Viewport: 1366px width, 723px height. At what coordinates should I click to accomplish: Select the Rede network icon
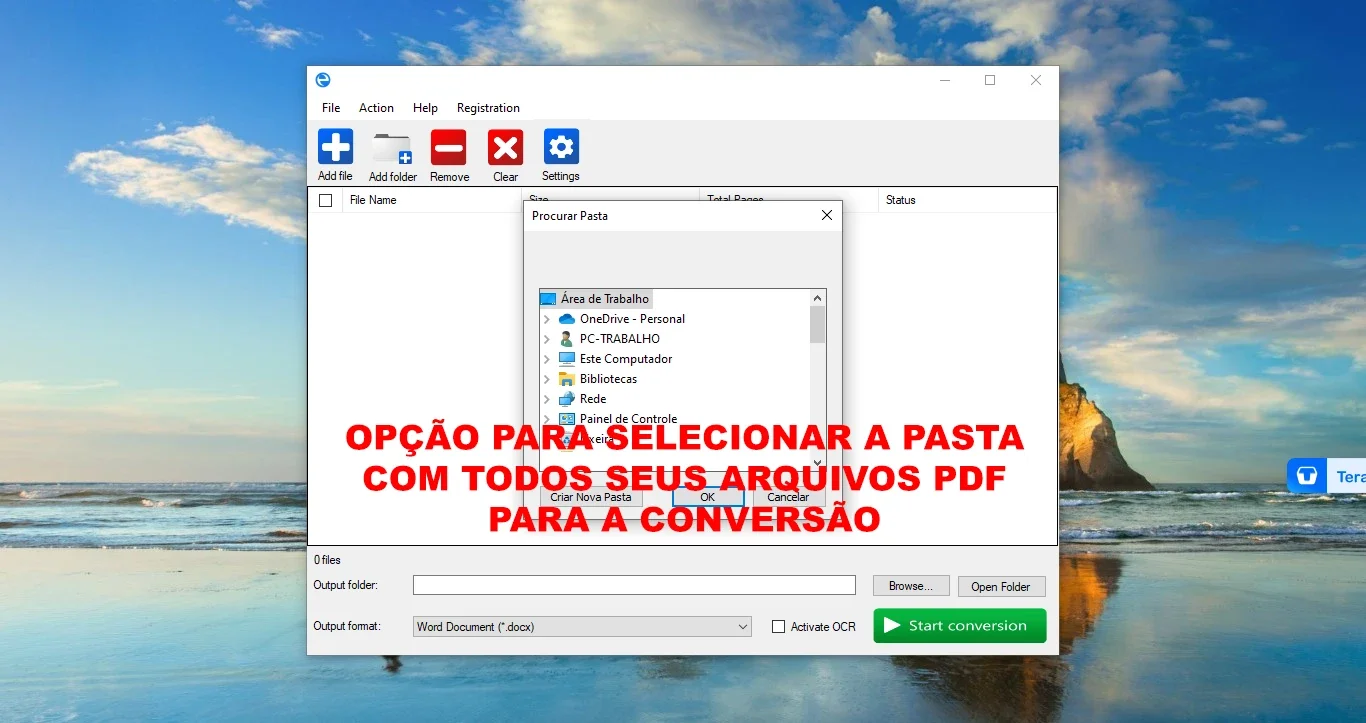click(x=567, y=399)
